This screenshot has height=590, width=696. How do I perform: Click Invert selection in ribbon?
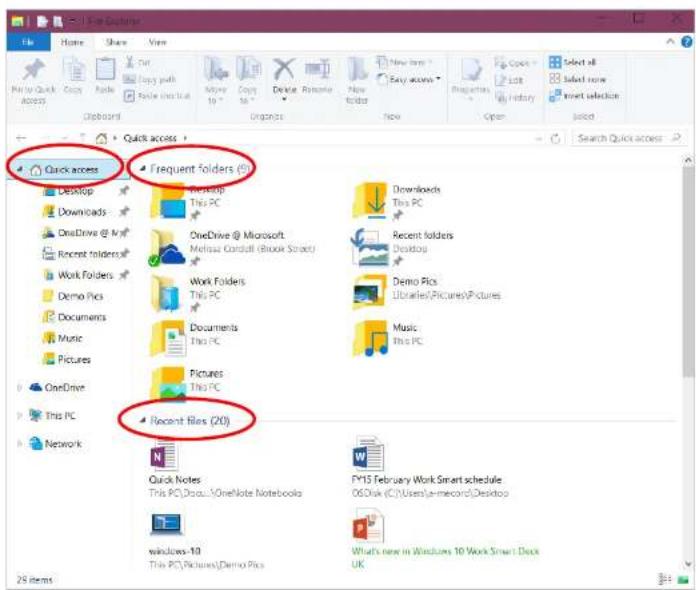[584, 95]
